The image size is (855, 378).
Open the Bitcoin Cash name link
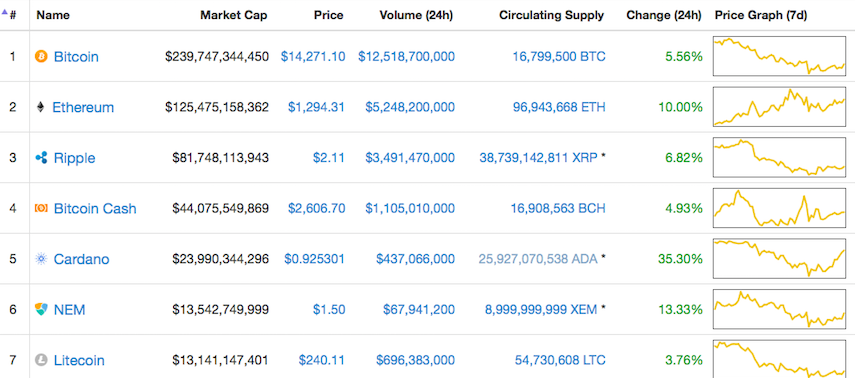[x=95, y=208]
